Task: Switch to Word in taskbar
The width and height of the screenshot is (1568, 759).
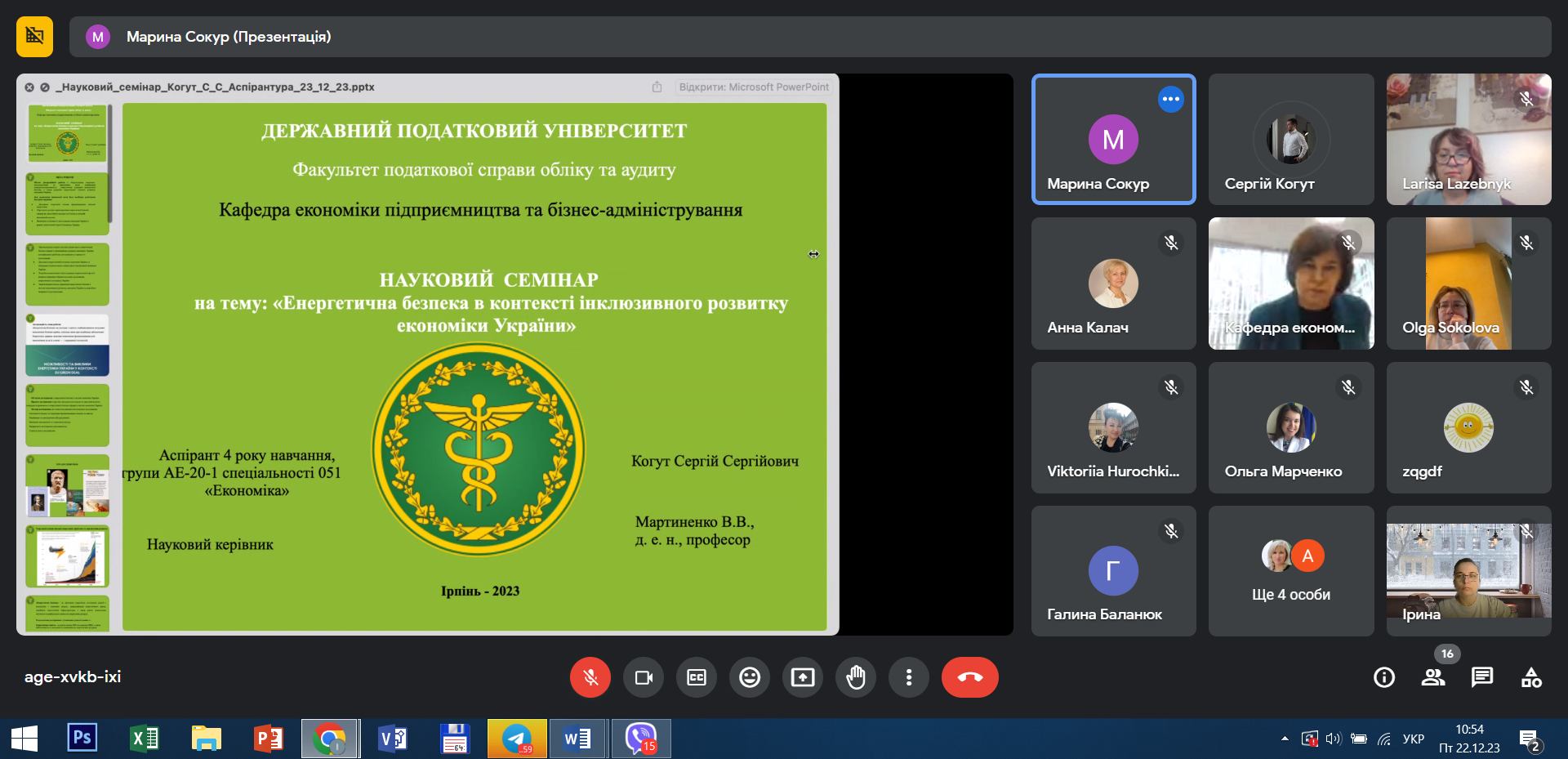Action: [x=578, y=739]
